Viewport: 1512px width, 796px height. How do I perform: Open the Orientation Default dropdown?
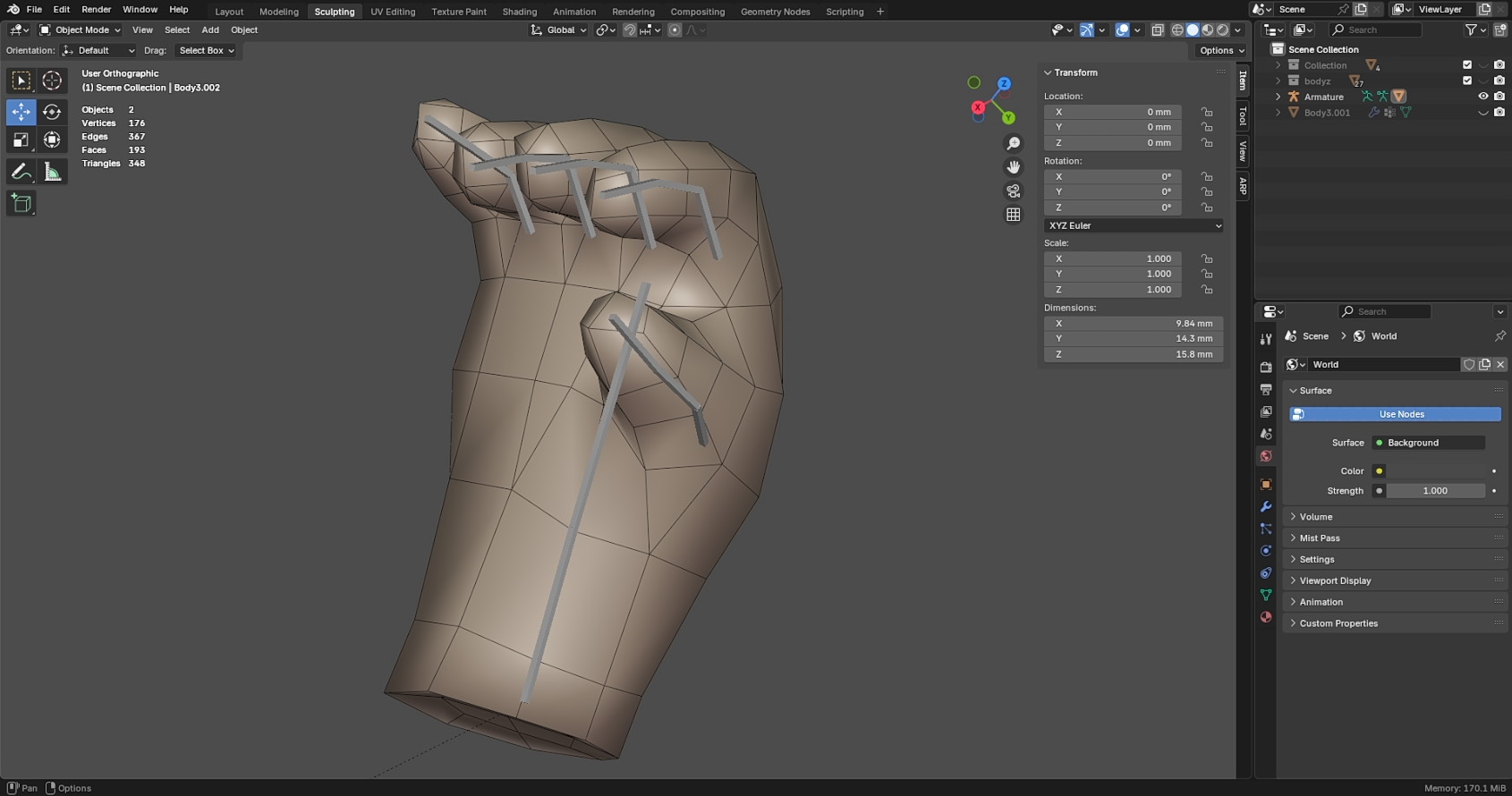pos(98,50)
